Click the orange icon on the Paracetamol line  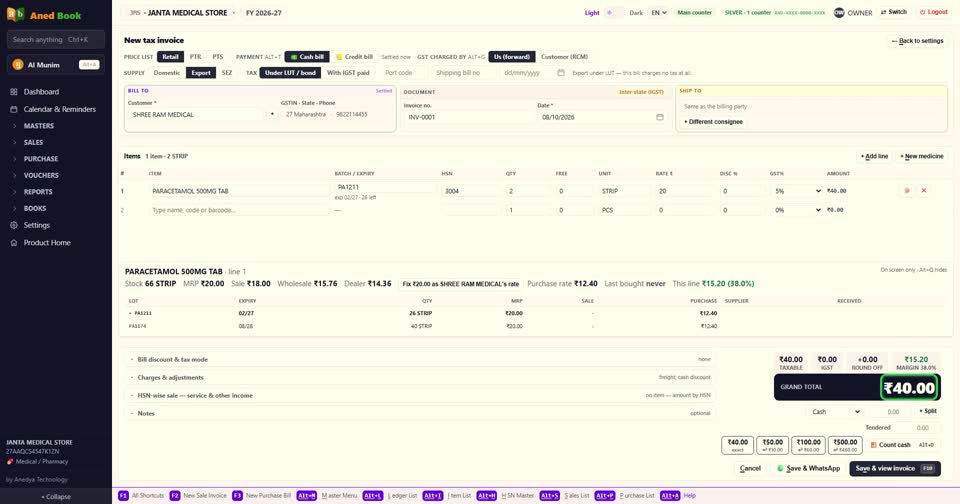point(907,190)
